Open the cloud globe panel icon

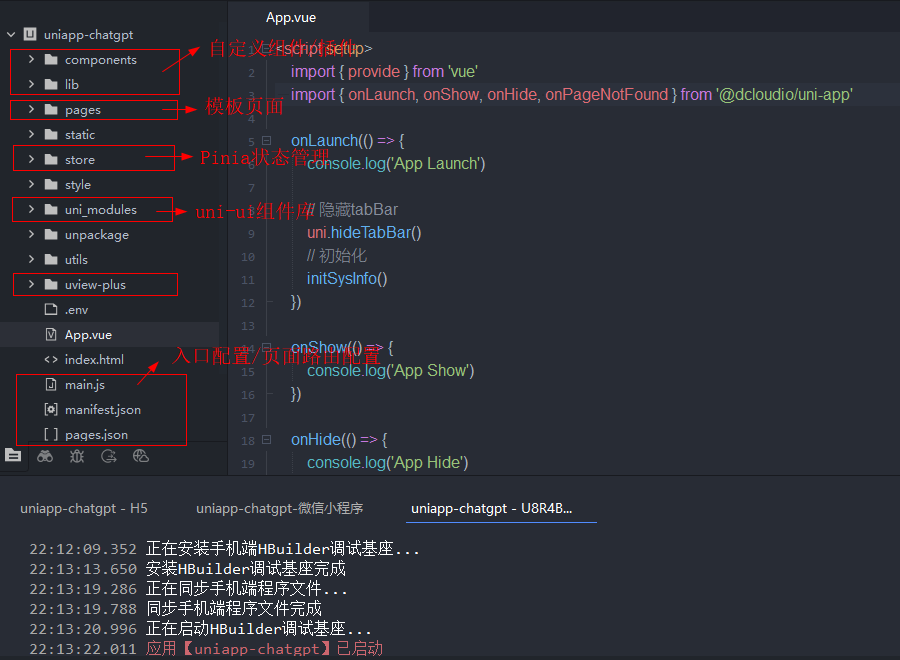141,456
